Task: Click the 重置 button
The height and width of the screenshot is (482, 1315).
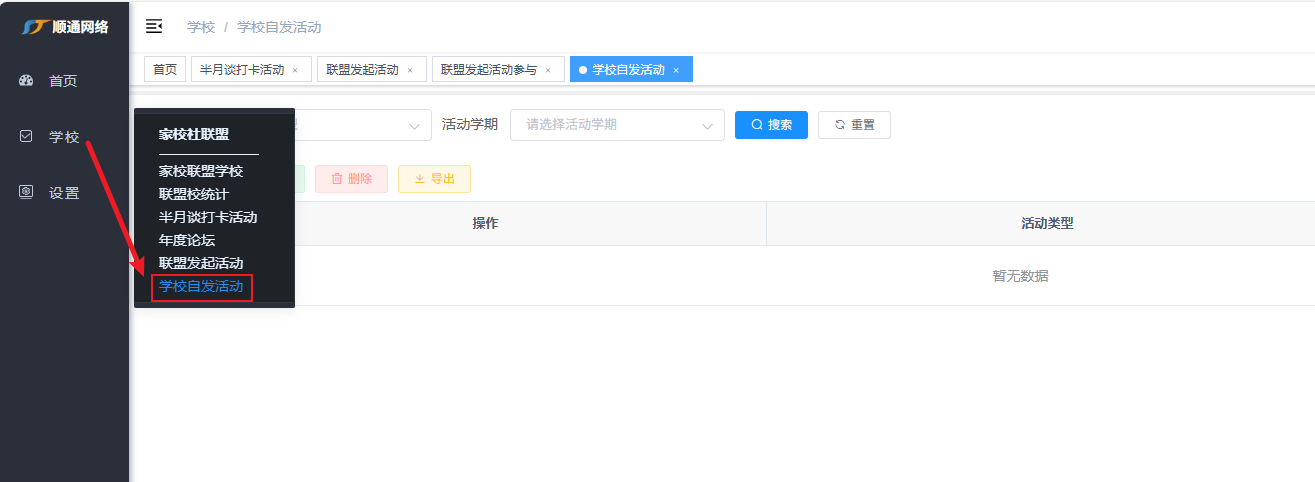Action: pyautogui.click(x=853, y=125)
